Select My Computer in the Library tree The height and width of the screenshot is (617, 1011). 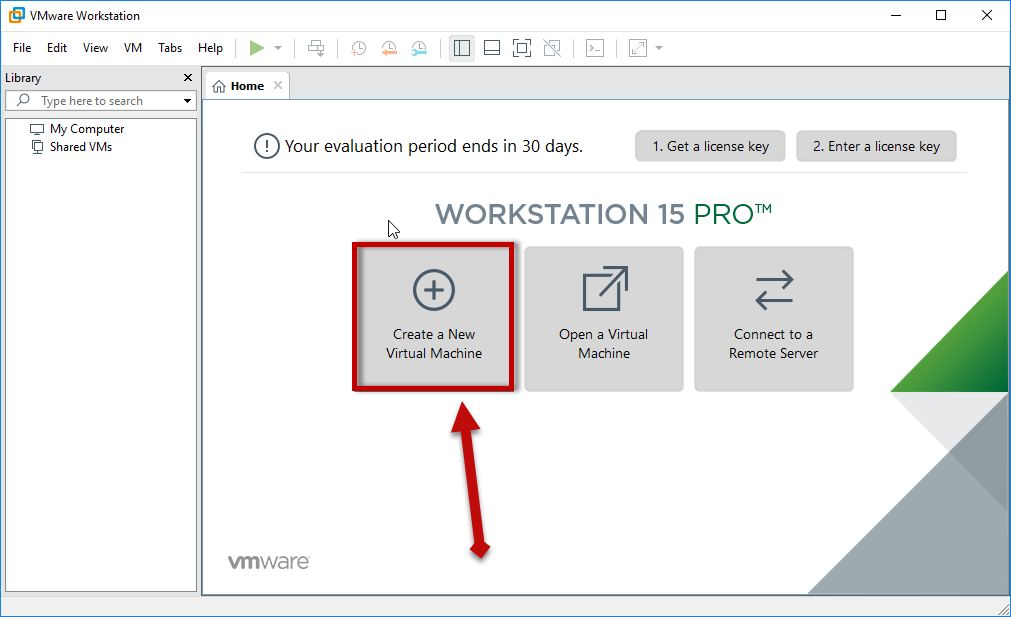87,129
